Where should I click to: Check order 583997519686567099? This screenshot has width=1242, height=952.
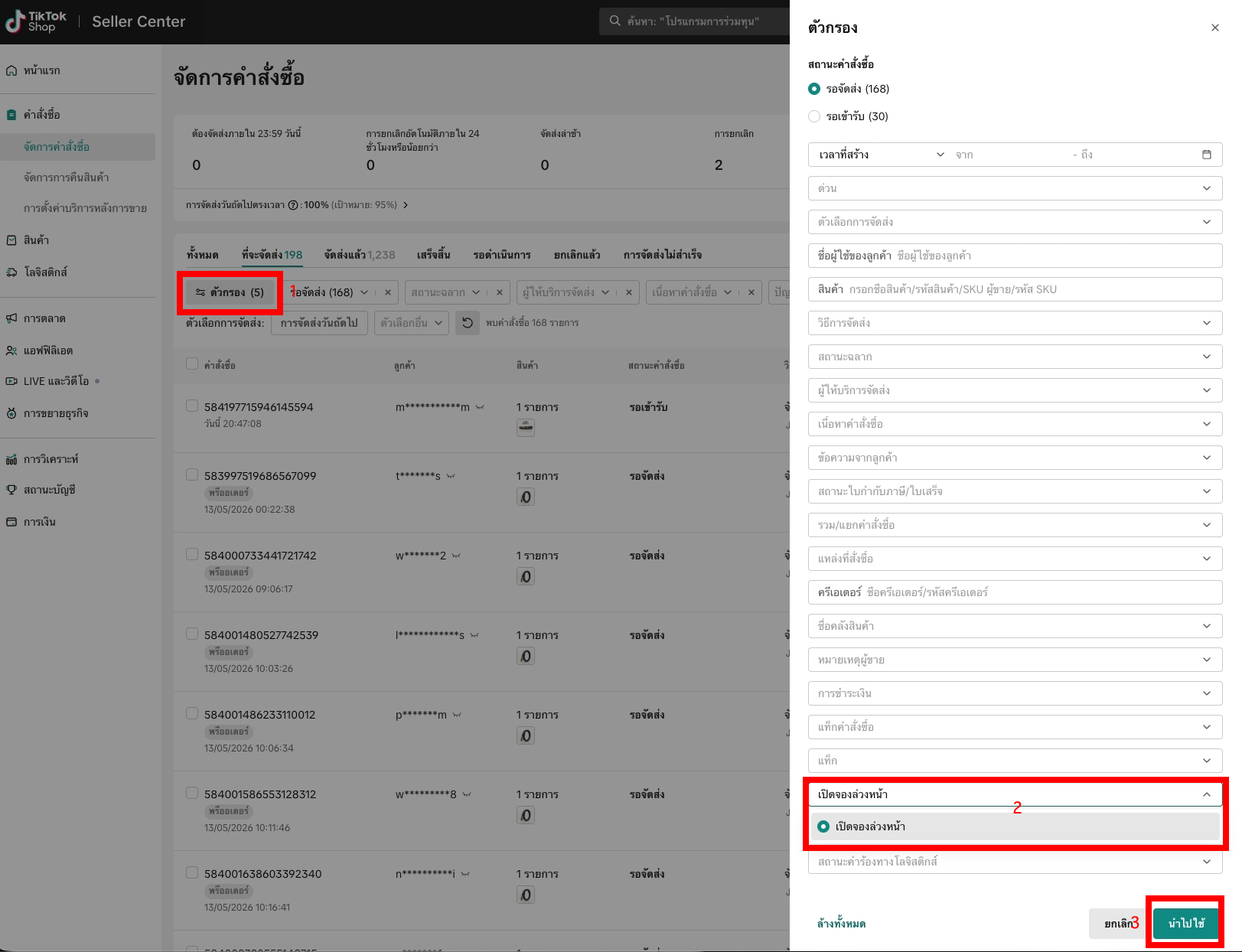click(192, 474)
